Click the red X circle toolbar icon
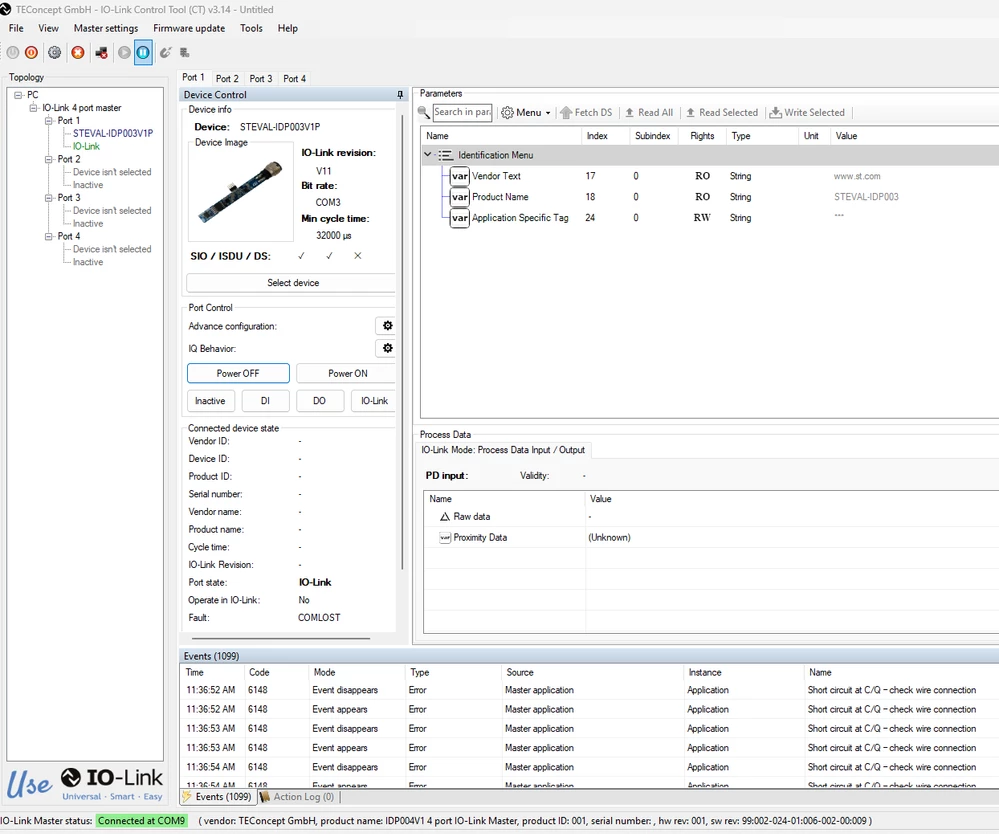 (78, 52)
